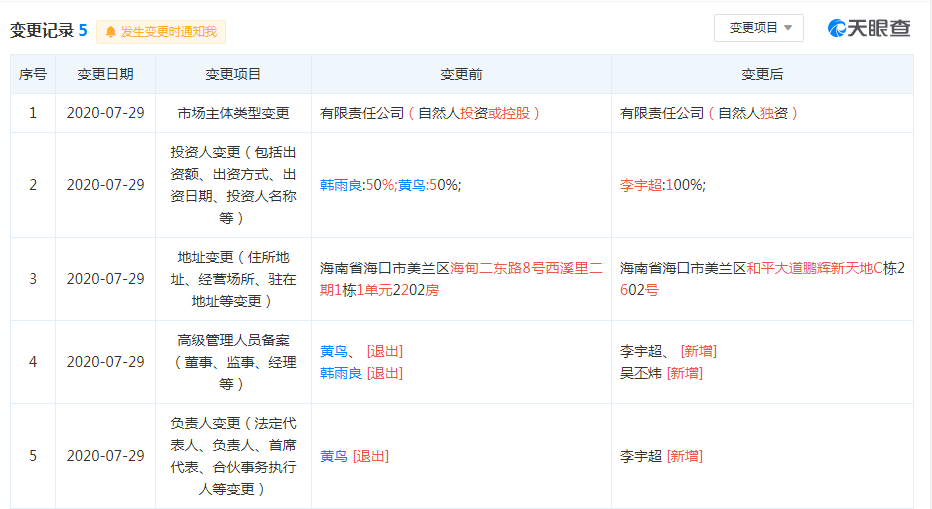The image size is (932, 509).
Task: Click the 变更后 column header
Action: point(762,74)
